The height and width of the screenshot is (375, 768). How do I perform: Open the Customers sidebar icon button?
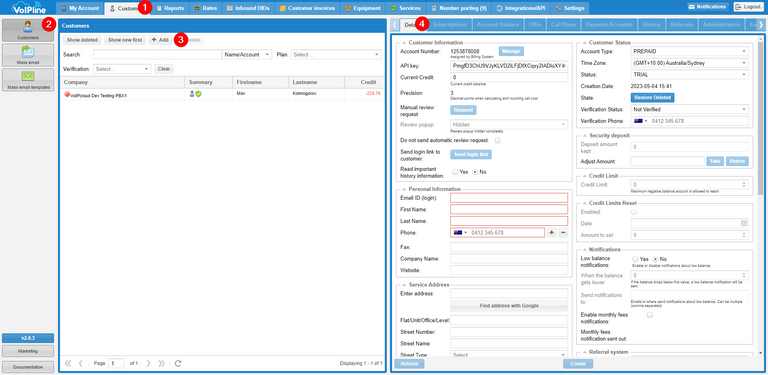(28, 30)
